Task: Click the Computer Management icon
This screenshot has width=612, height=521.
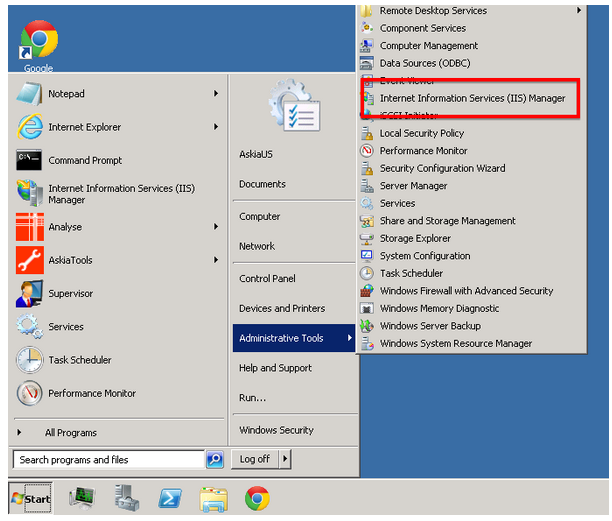Action: tap(366, 46)
